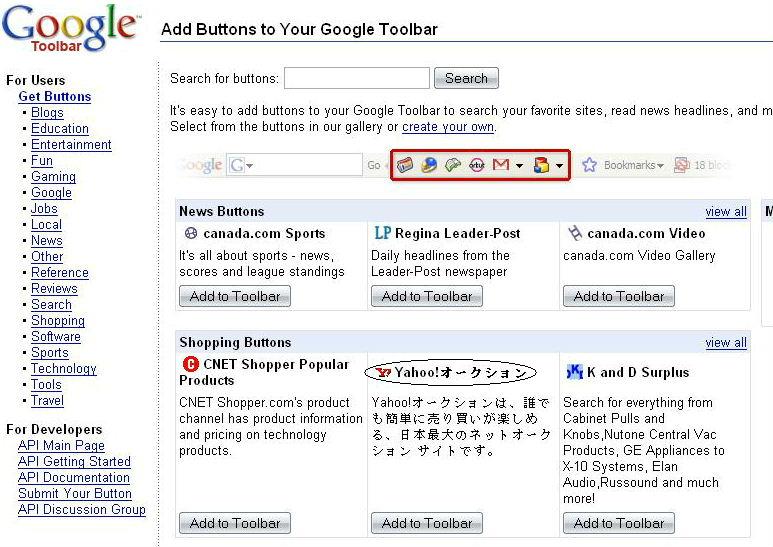
Task: Open the Education category
Action: click(60, 129)
